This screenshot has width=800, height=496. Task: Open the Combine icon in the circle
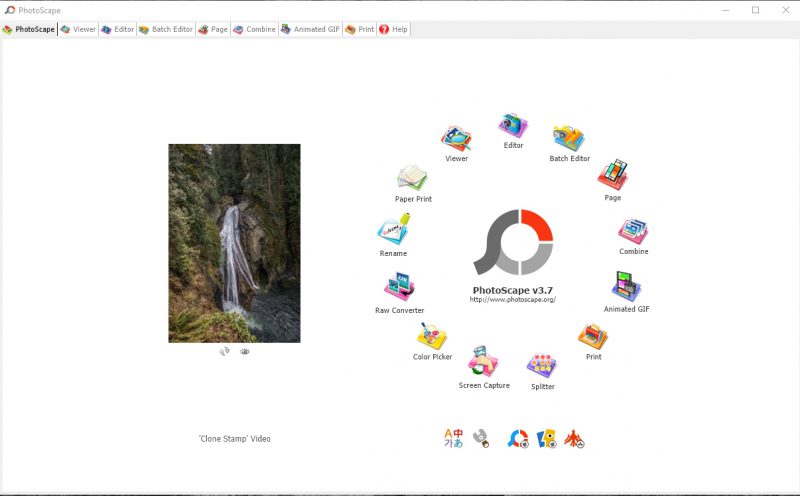[633, 232]
